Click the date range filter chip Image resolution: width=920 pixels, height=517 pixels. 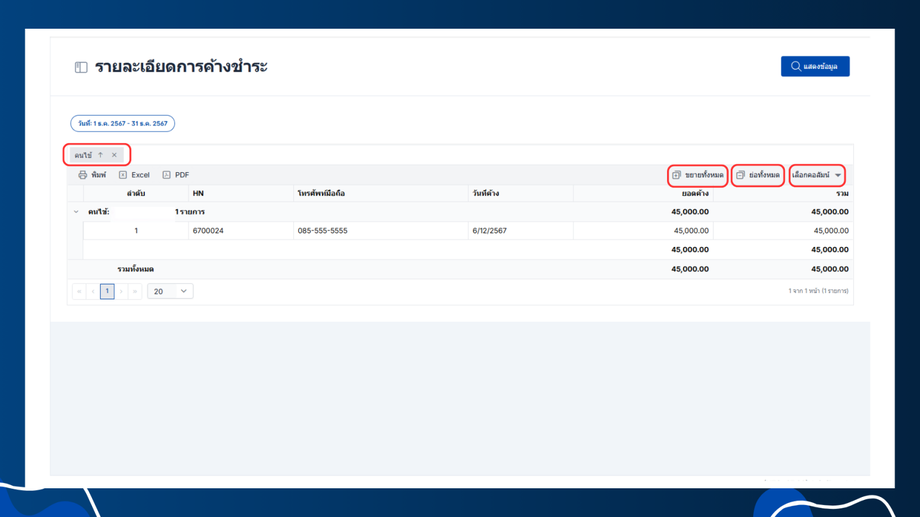point(123,123)
